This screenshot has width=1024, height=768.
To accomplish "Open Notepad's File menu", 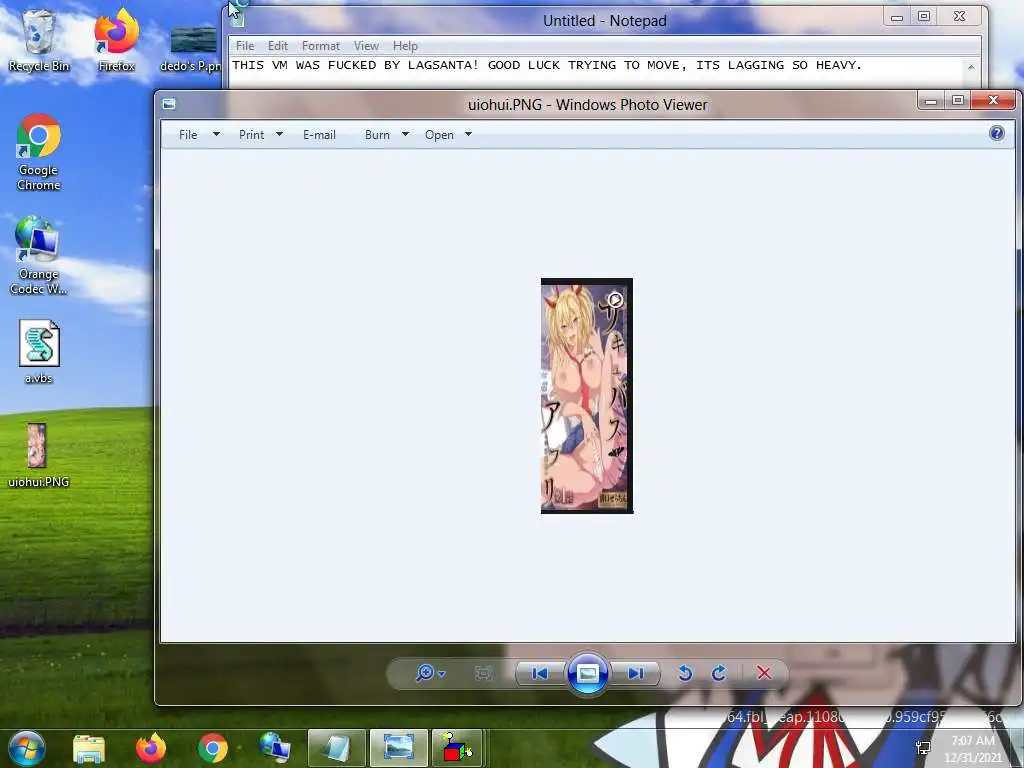I will pos(245,46).
